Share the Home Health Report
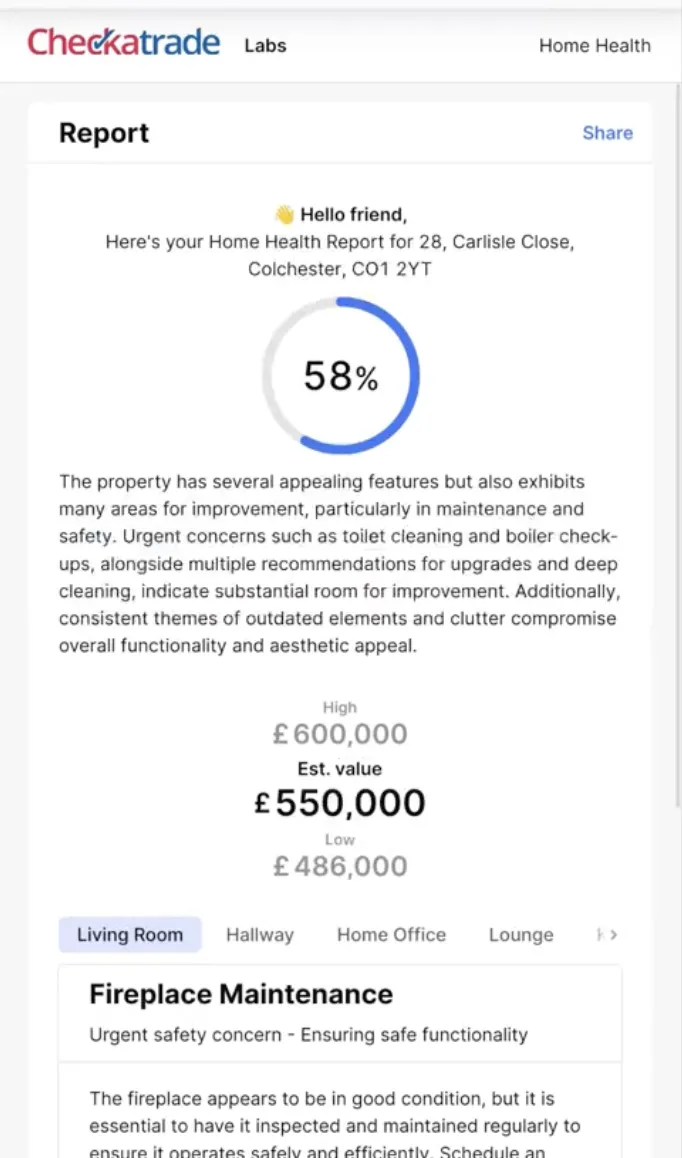This screenshot has width=682, height=1158. coord(607,133)
